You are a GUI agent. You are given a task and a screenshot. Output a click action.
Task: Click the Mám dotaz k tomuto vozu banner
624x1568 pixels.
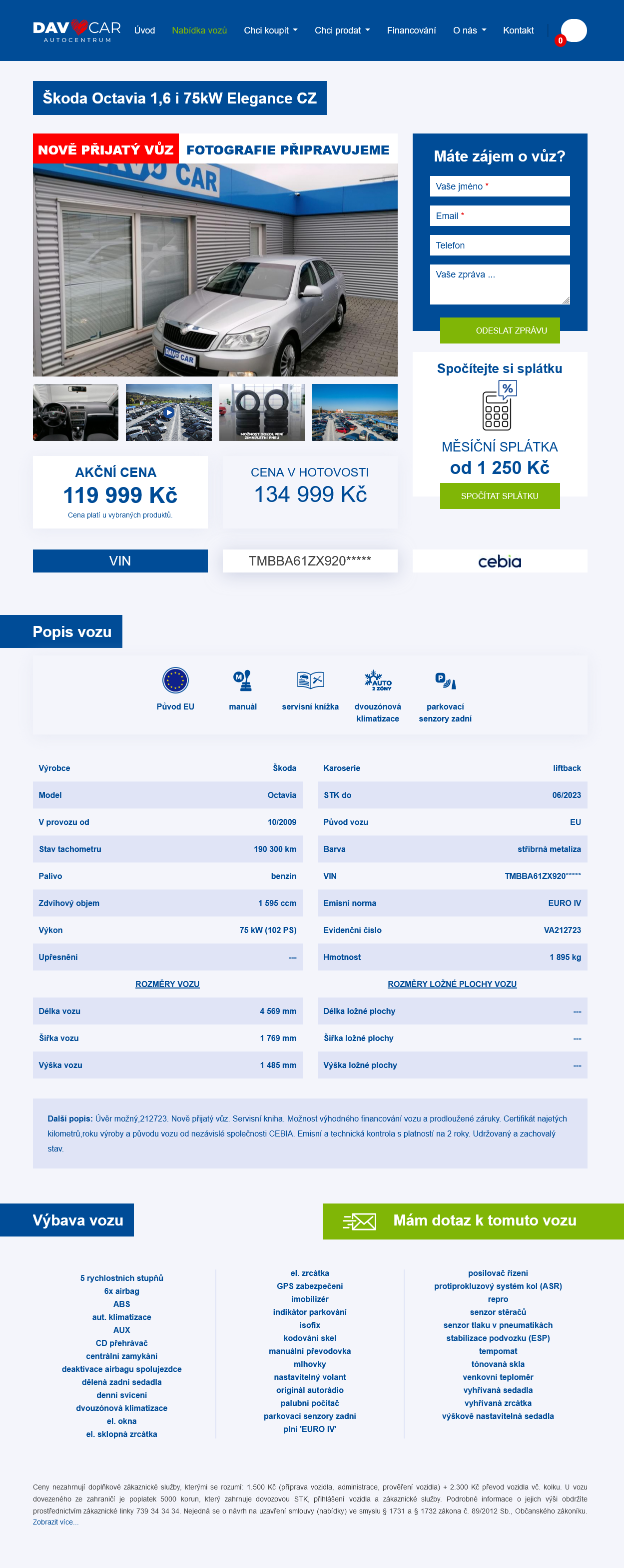tap(473, 1221)
